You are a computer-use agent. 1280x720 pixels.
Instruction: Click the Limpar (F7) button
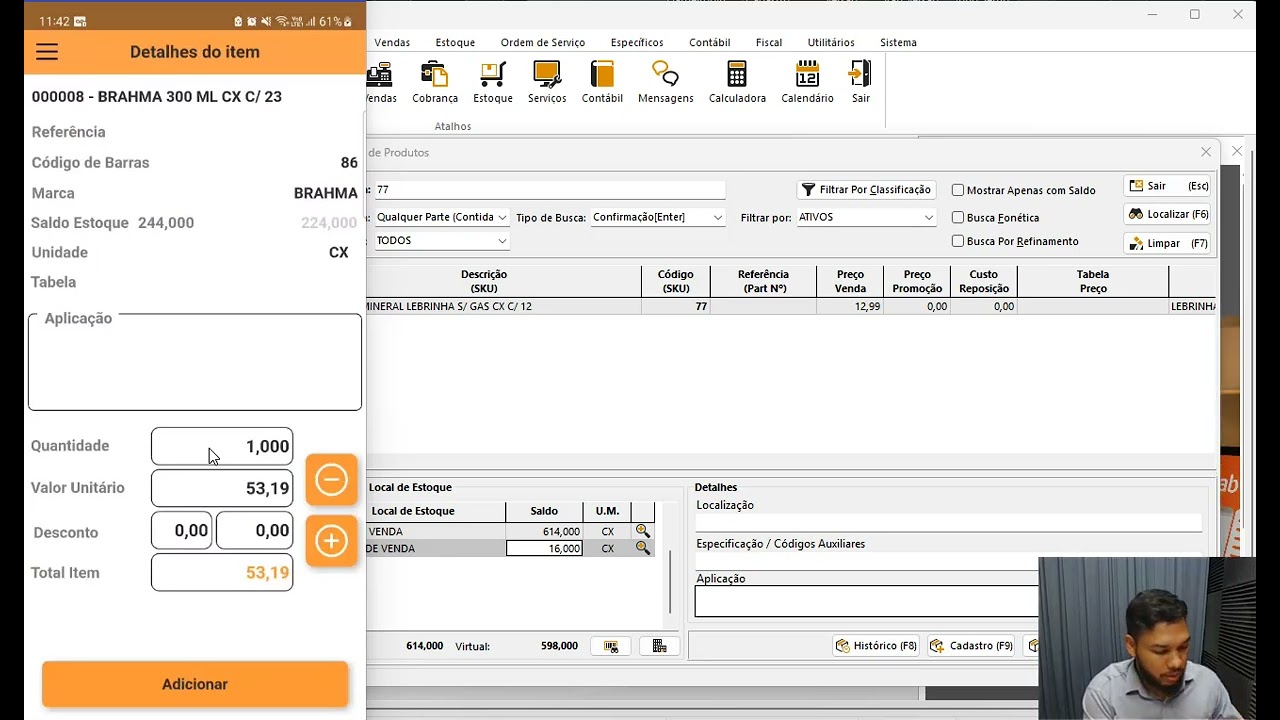[x=1168, y=243]
